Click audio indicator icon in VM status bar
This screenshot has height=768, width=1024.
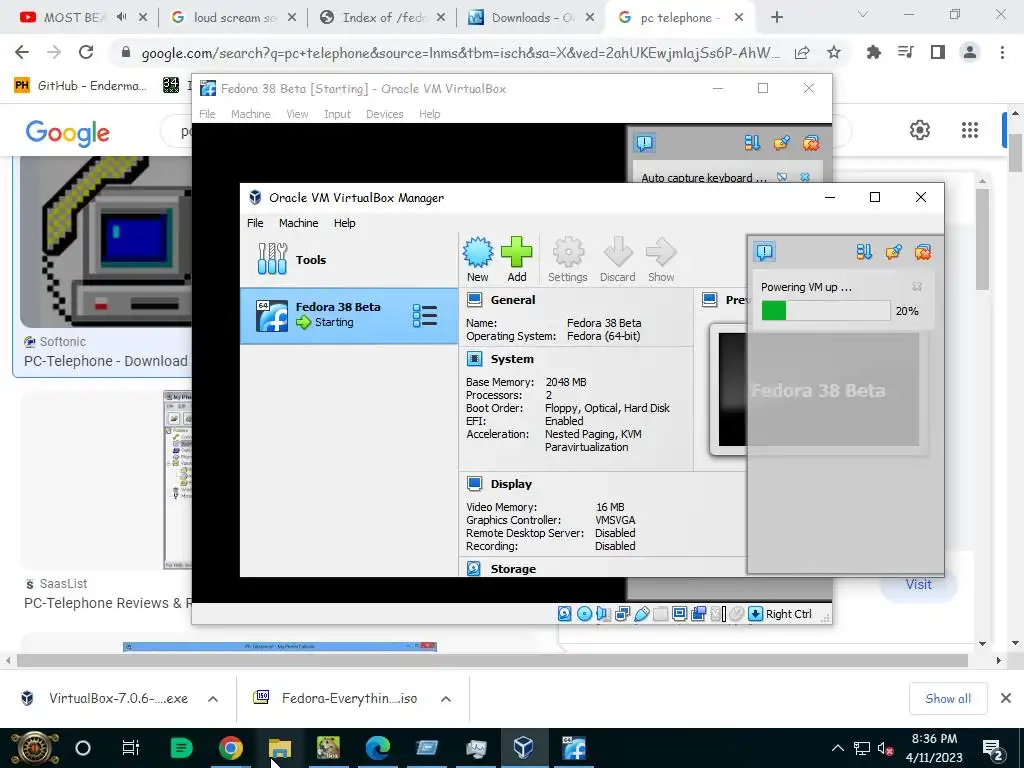603,614
